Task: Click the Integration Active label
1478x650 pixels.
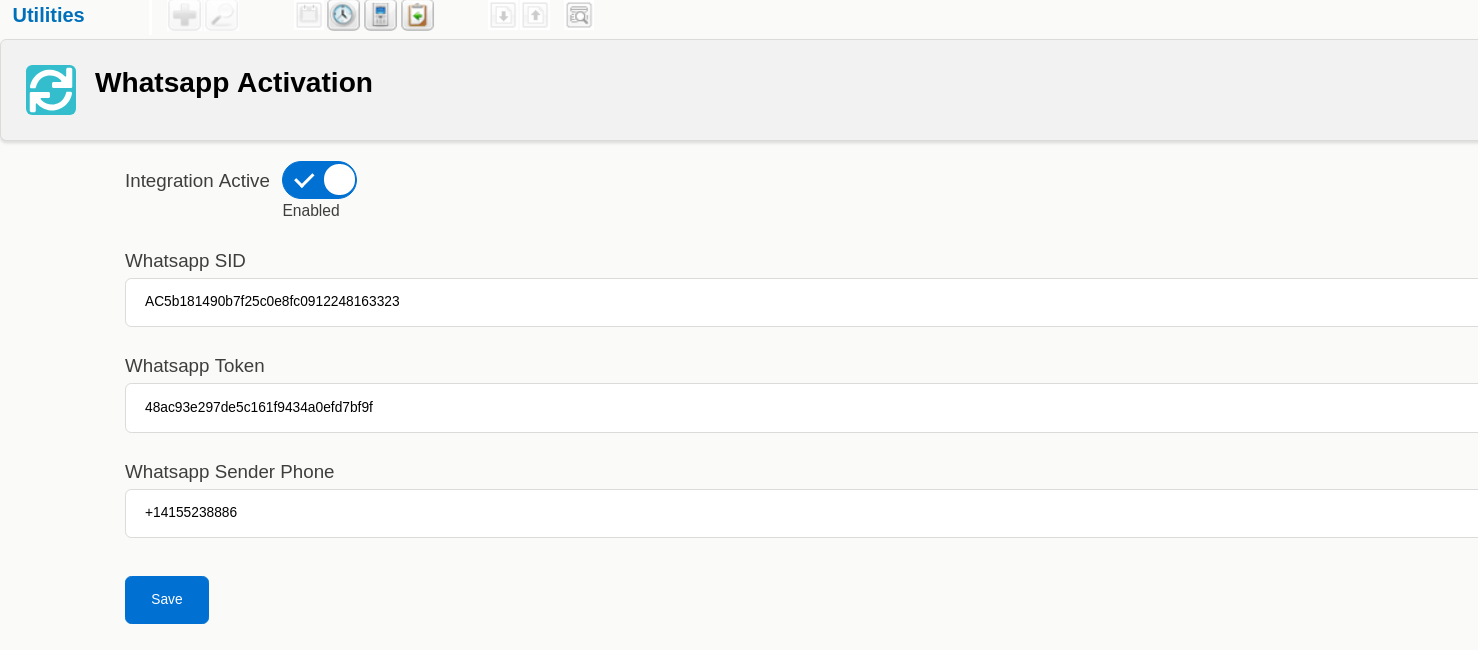Action: pos(197,181)
